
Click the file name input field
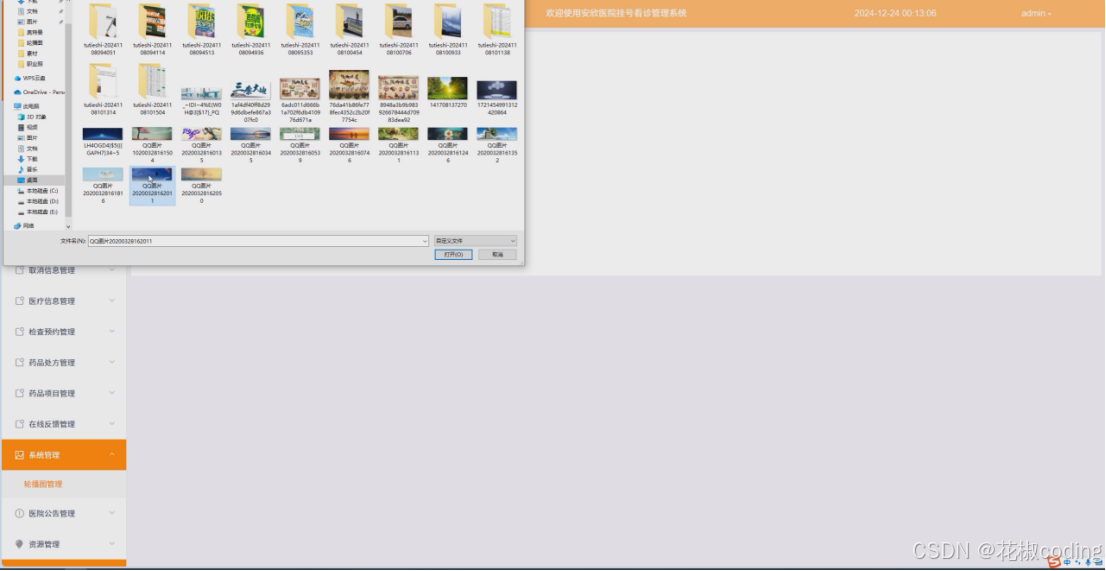(x=258, y=241)
